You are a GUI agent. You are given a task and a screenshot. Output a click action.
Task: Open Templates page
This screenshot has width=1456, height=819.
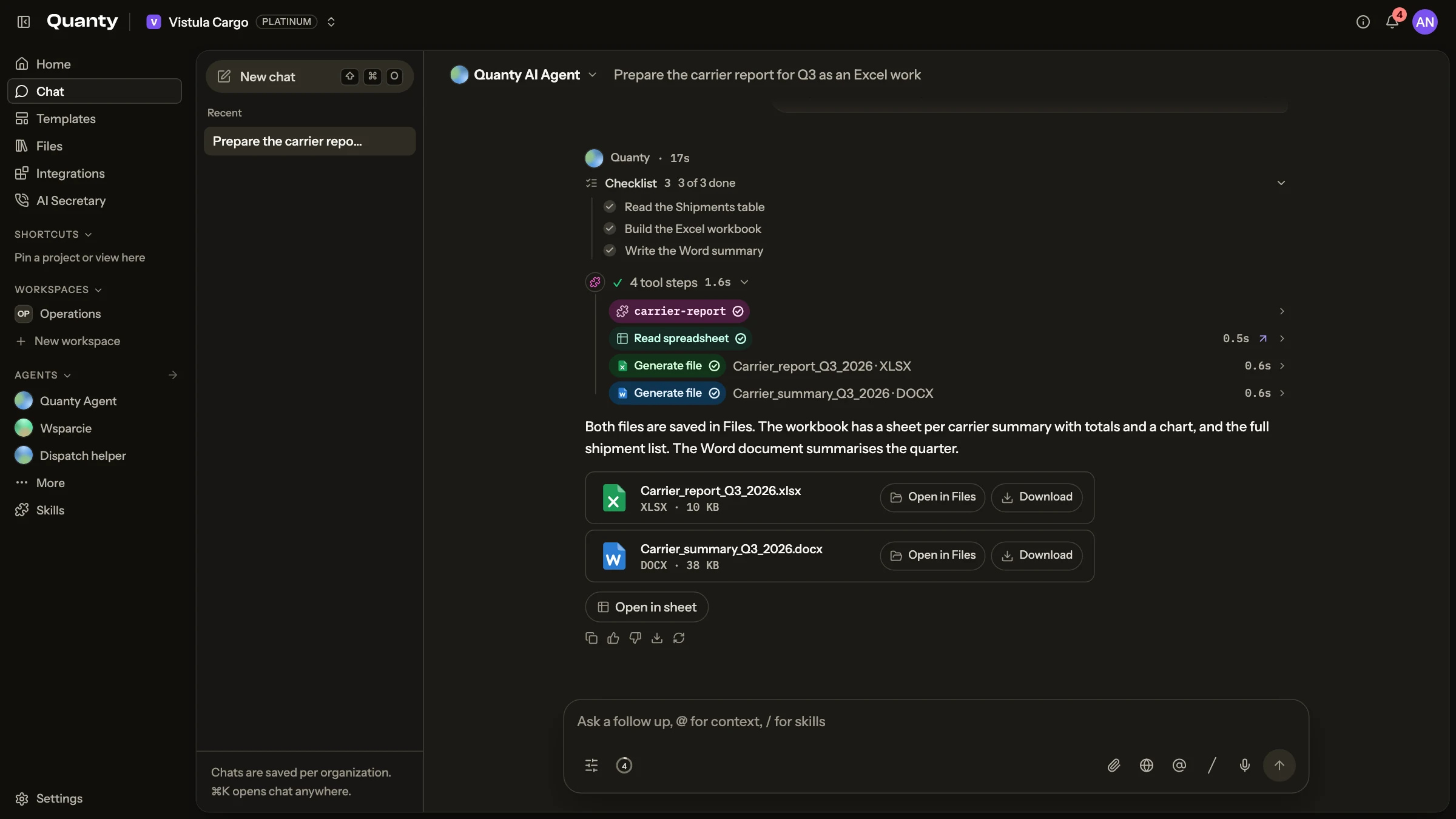tap(95, 118)
